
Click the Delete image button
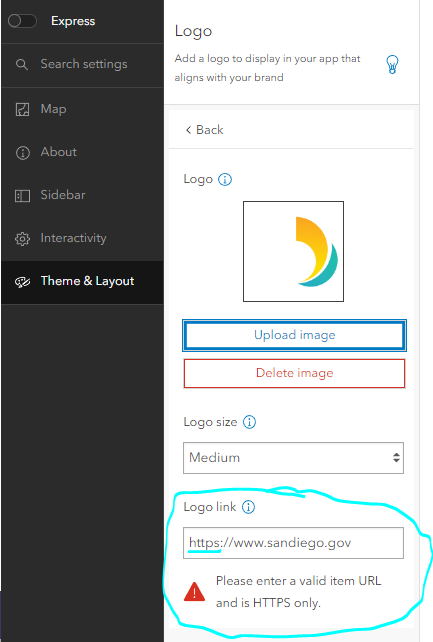(294, 373)
